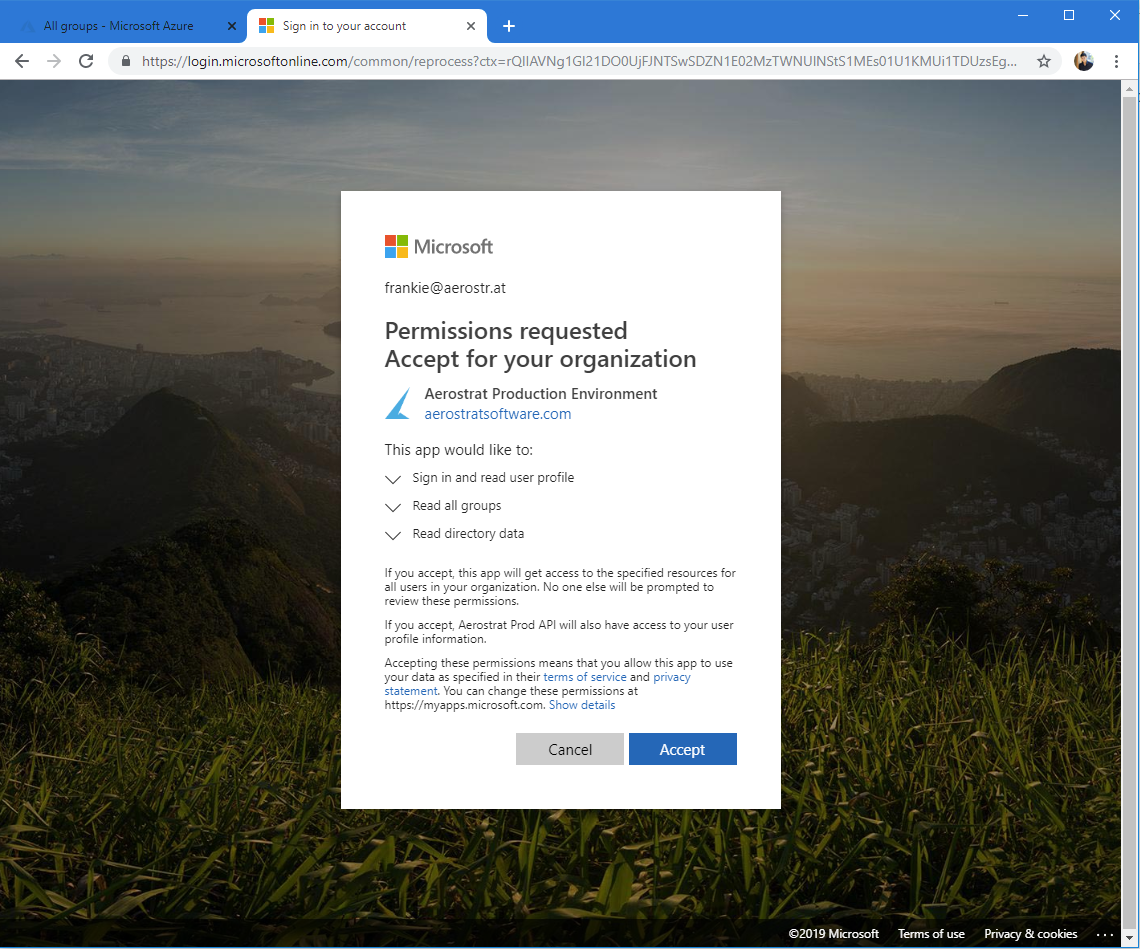
Task: Cancel the permissions request
Action: [570, 749]
